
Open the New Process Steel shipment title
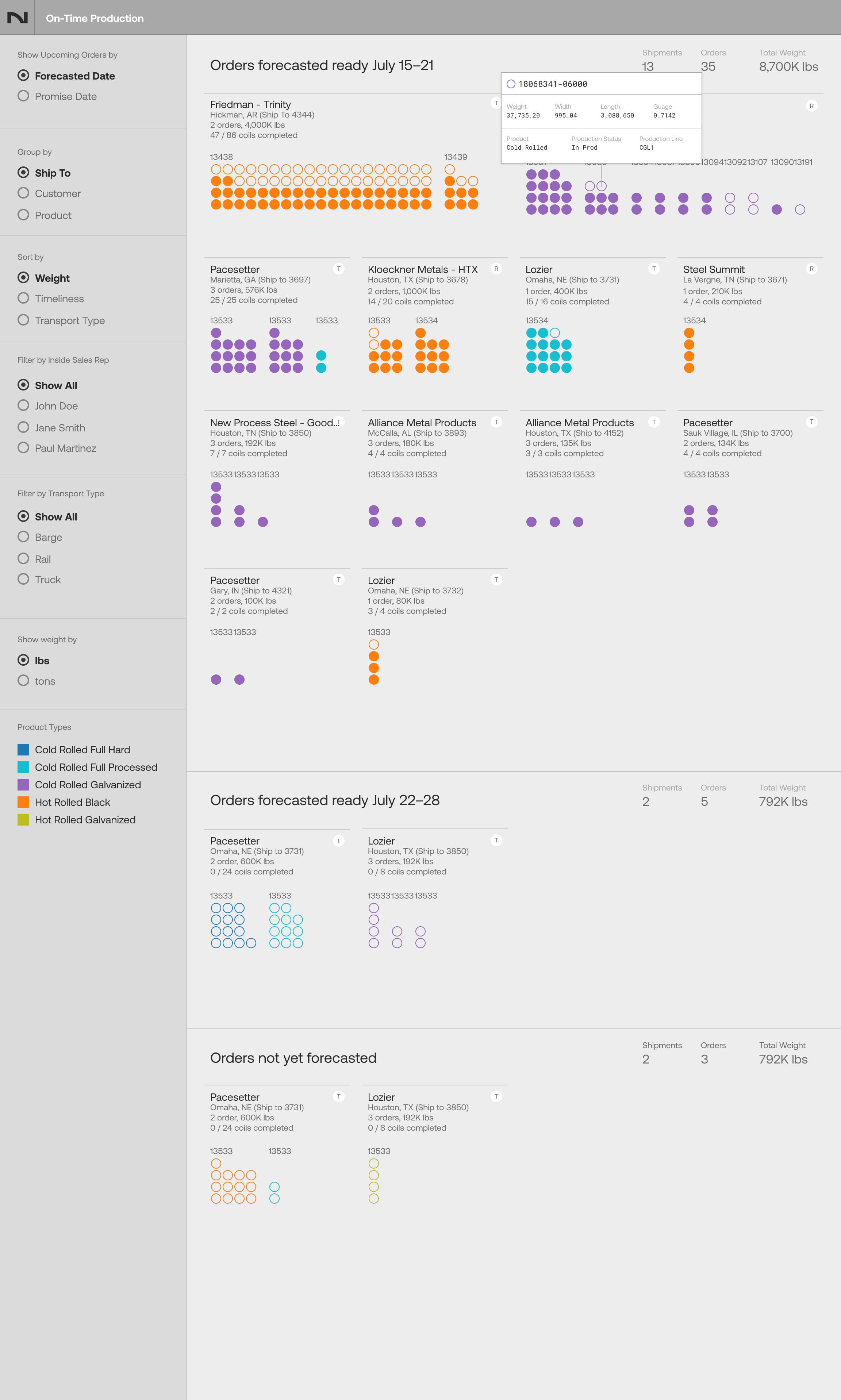pos(274,423)
